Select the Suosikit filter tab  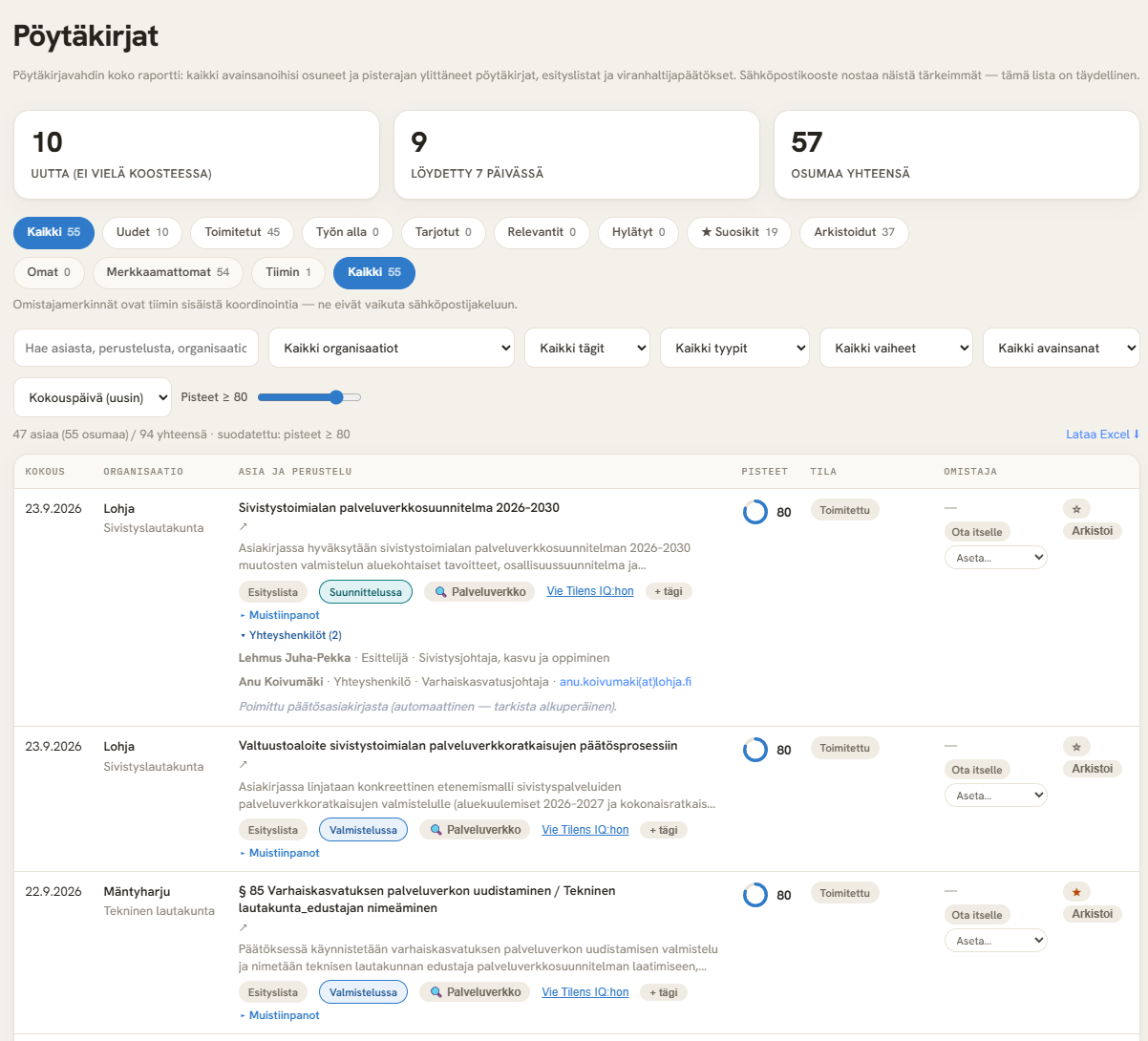coord(739,232)
